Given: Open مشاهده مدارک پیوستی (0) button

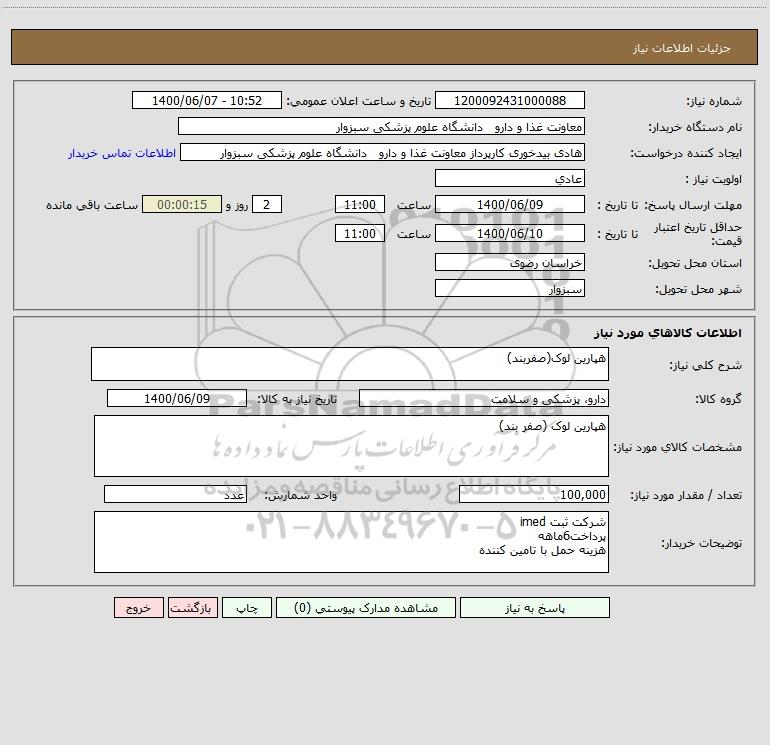Looking at the screenshot, I should tap(366, 607).
